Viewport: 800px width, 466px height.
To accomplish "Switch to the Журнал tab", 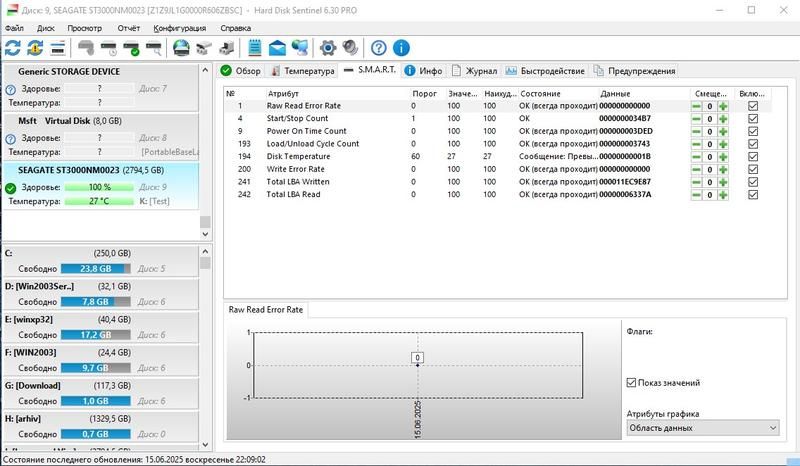I will (x=474, y=71).
